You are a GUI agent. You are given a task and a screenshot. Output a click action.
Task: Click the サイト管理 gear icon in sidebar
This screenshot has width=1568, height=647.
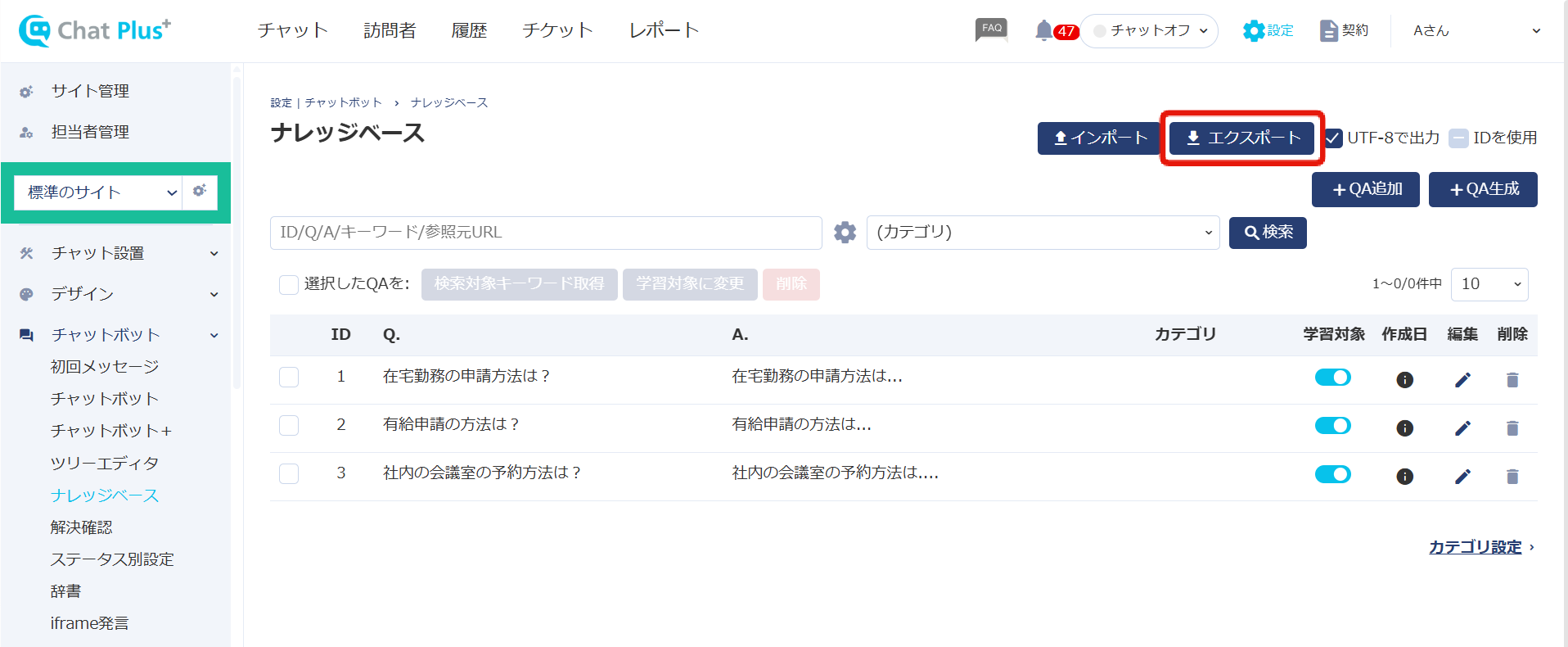[x=26, y=92]
